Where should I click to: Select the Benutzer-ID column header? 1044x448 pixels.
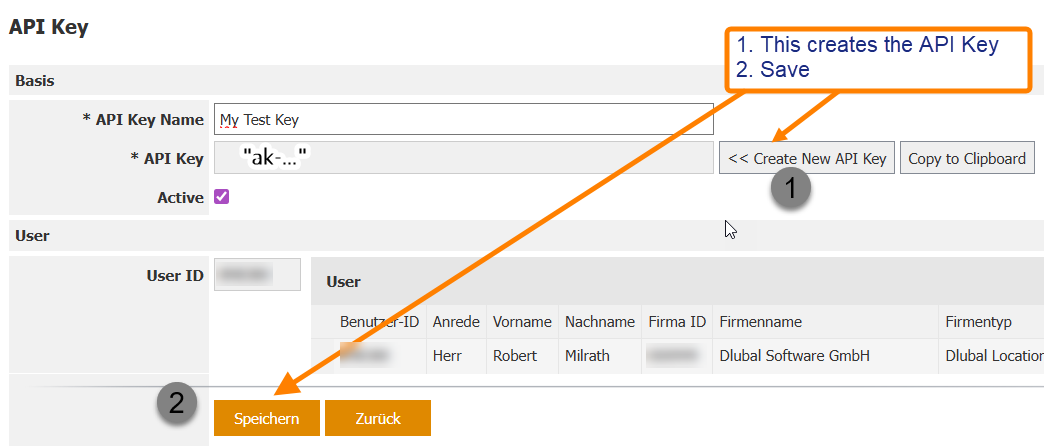pos(380,322)
